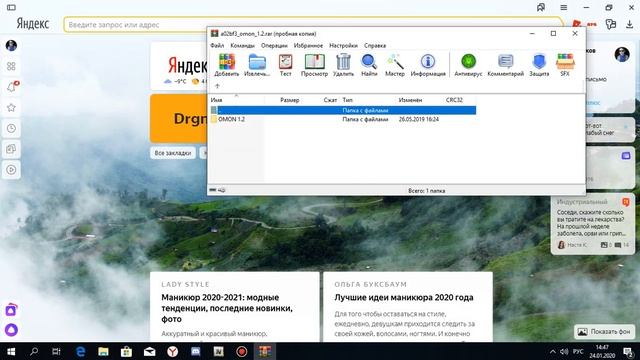
Task: Sort by the CRC32 column header
Action: [454, 100]
